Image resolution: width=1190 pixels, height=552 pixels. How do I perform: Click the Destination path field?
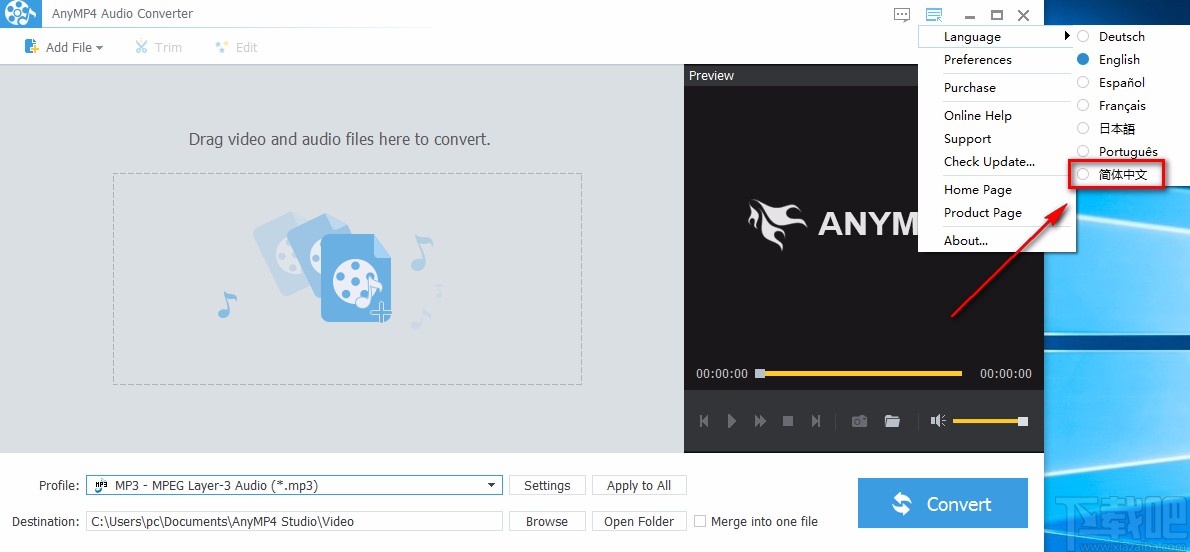[x=294, y=522]
